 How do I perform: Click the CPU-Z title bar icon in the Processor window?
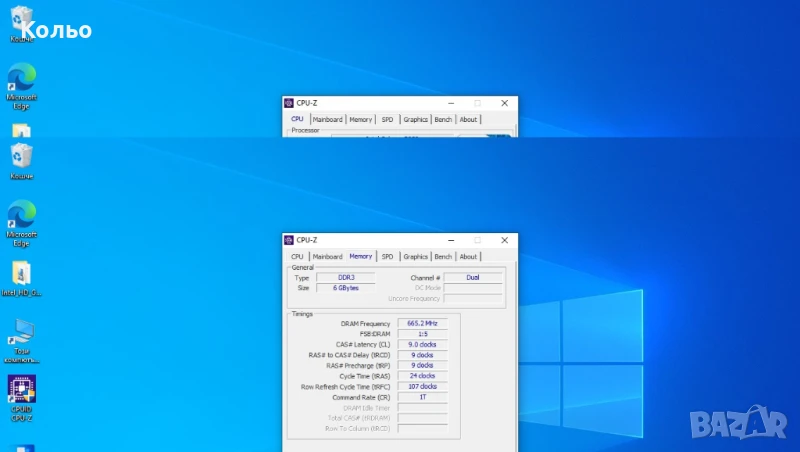[x=289, y=103]
